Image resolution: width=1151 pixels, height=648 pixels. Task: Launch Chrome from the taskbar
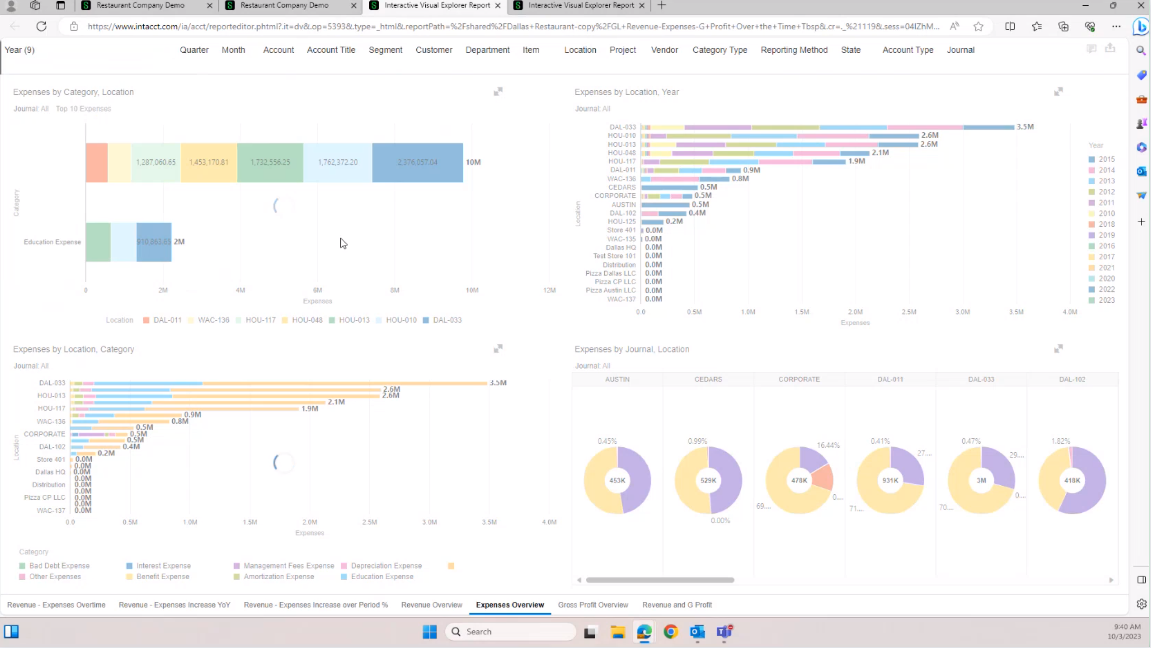pyautogui.click(x=670, y=632)
